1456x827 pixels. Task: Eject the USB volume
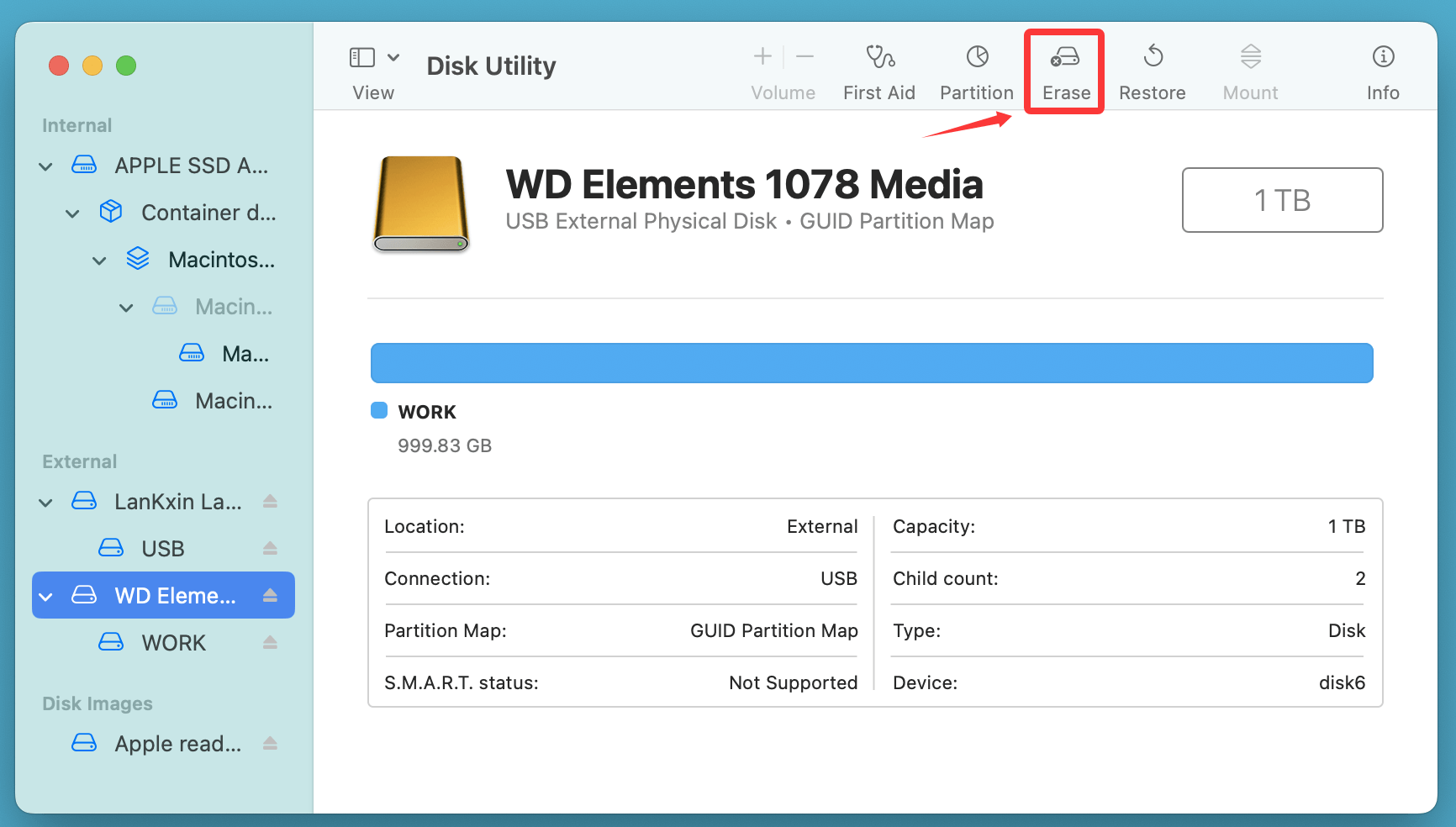click(270, 548)
